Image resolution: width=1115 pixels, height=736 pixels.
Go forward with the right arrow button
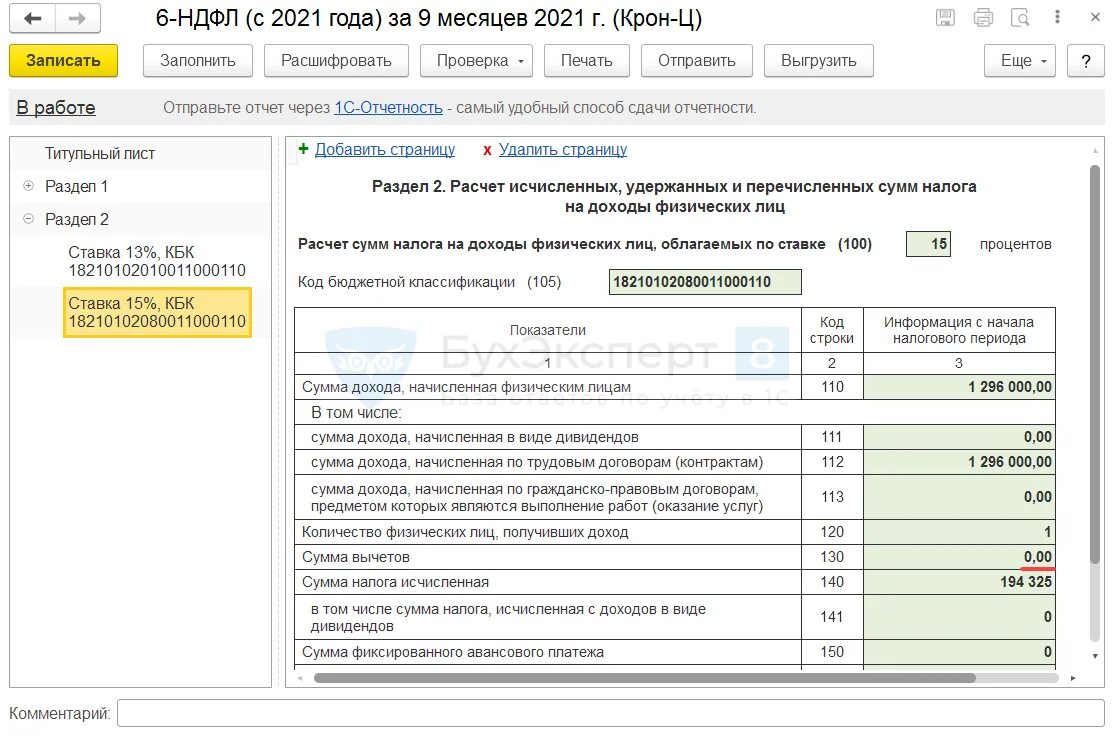click(x=77, y=18)
